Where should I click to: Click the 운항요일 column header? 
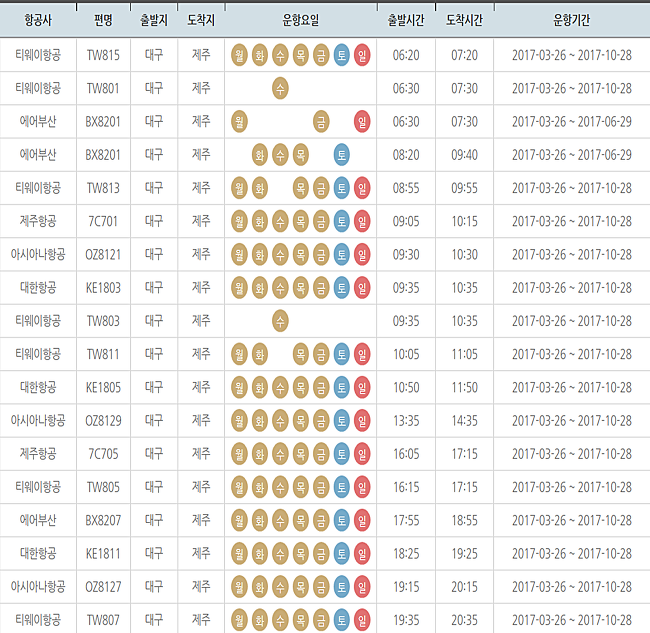(301, 20)
